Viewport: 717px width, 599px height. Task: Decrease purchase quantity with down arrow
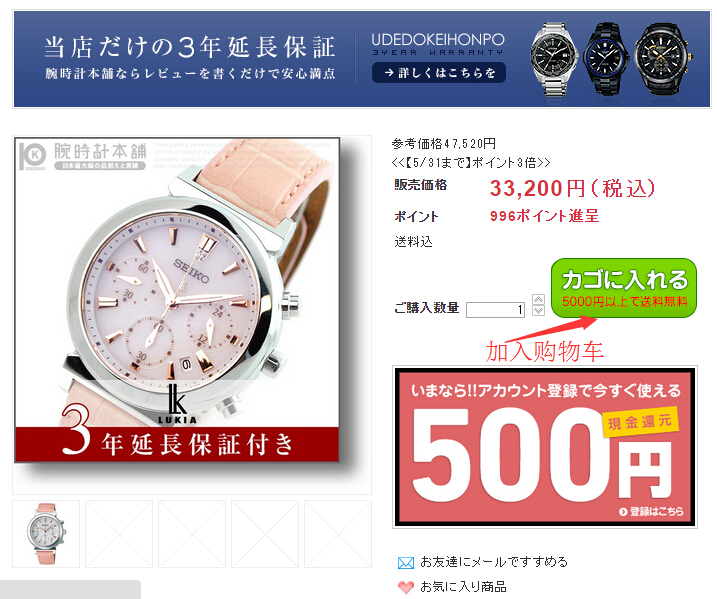(x=539, y=310)
